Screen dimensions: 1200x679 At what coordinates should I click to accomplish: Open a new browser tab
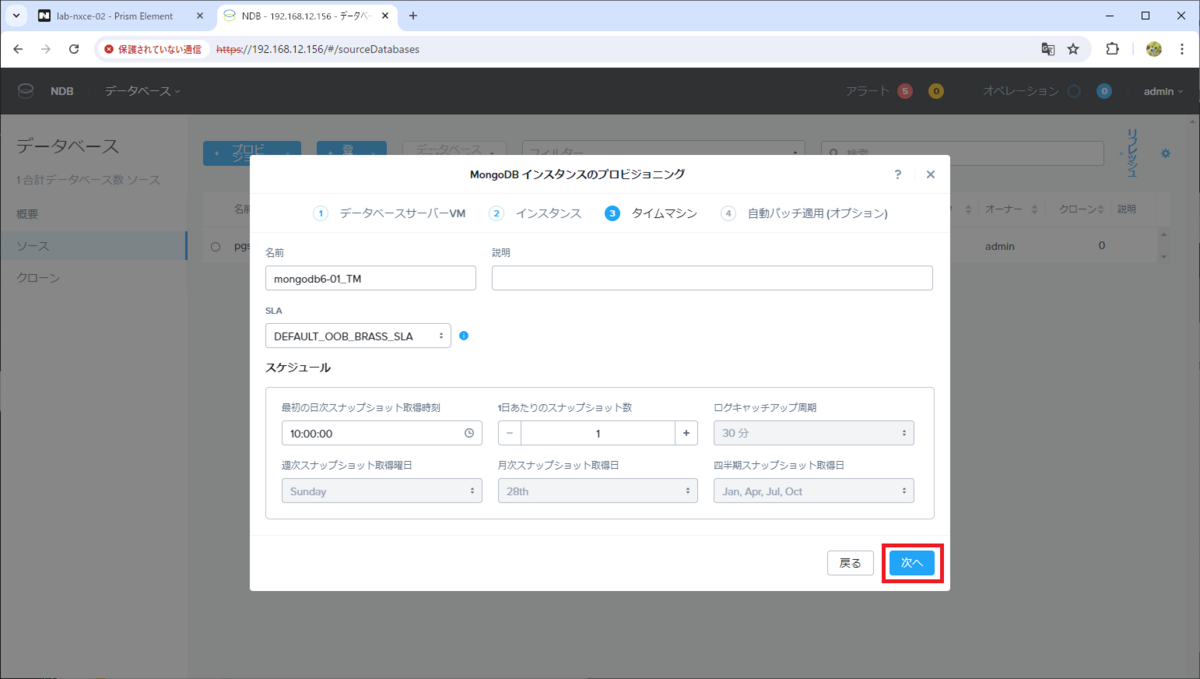point(413,16)
